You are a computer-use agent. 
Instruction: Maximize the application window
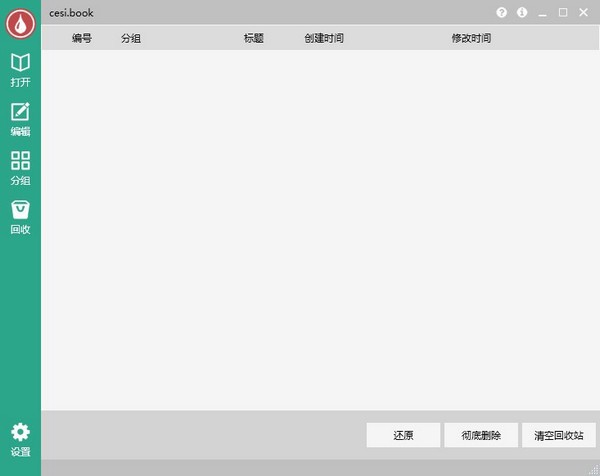click(x=563, y=13)
